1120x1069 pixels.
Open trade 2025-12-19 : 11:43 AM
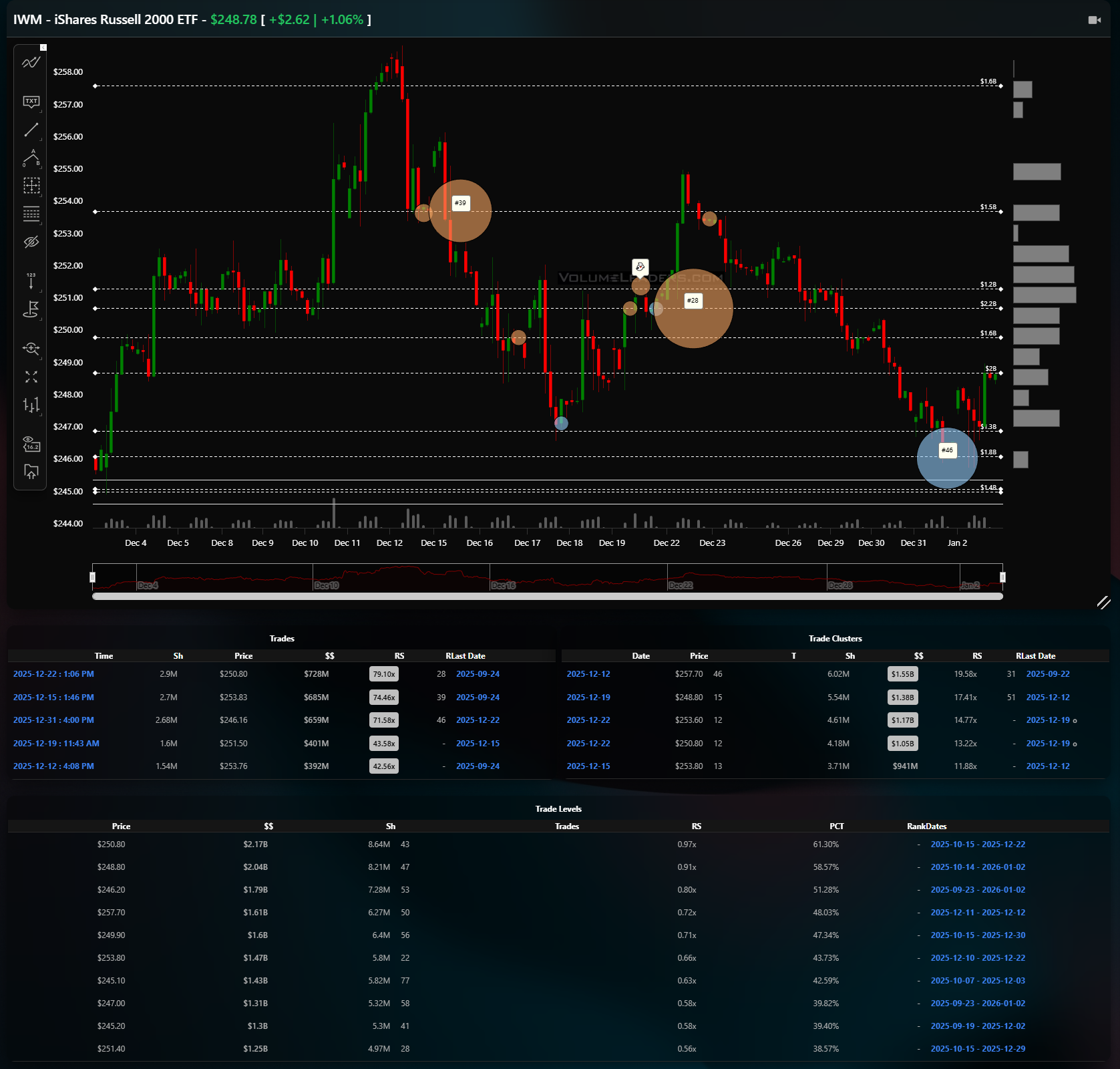tap(56, 744)
